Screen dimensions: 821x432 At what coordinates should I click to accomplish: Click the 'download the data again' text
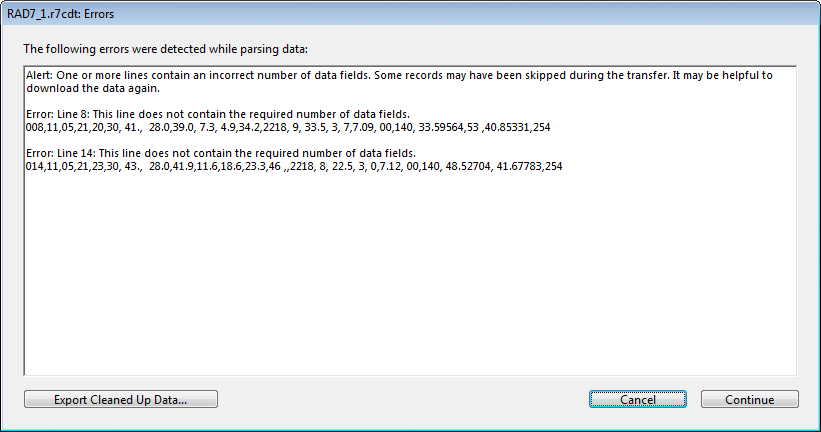click(93, 88)
